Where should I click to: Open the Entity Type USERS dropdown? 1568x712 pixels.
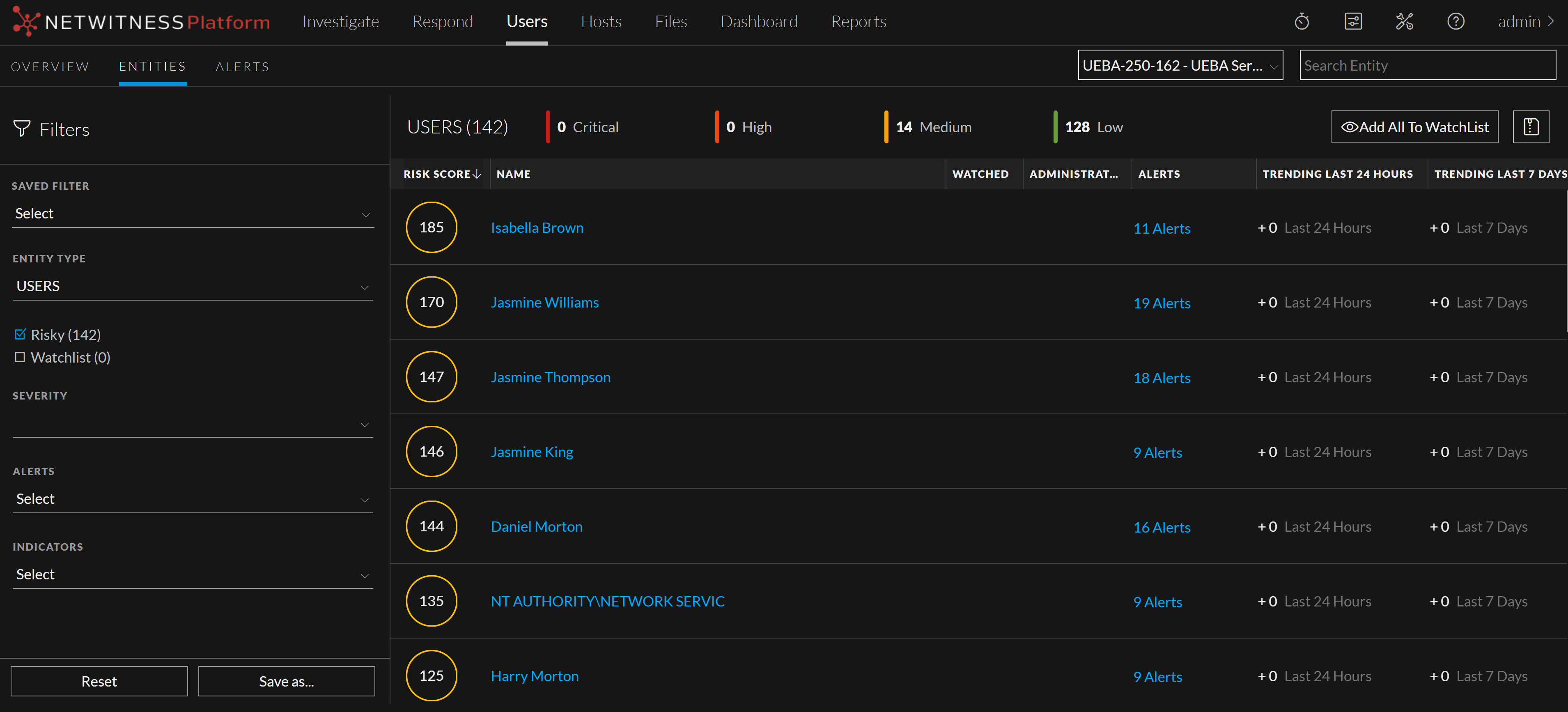point(192,286)
